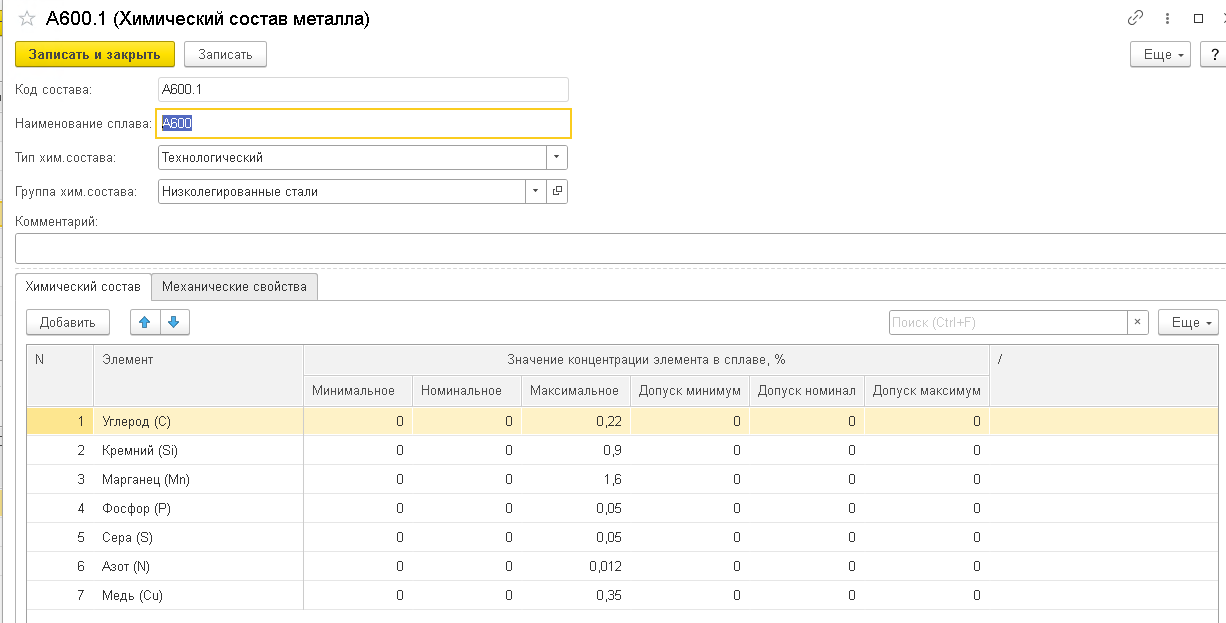Select the Медь (Cu) row
1226x623 pixels.
622,595
